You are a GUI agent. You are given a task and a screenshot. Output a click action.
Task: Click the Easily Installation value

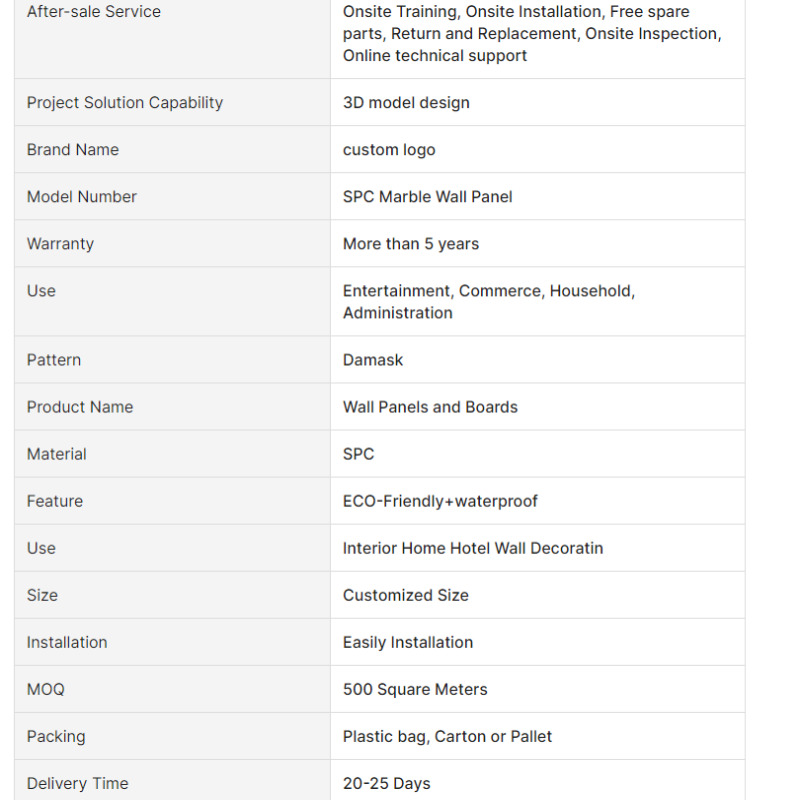point(408,642)
